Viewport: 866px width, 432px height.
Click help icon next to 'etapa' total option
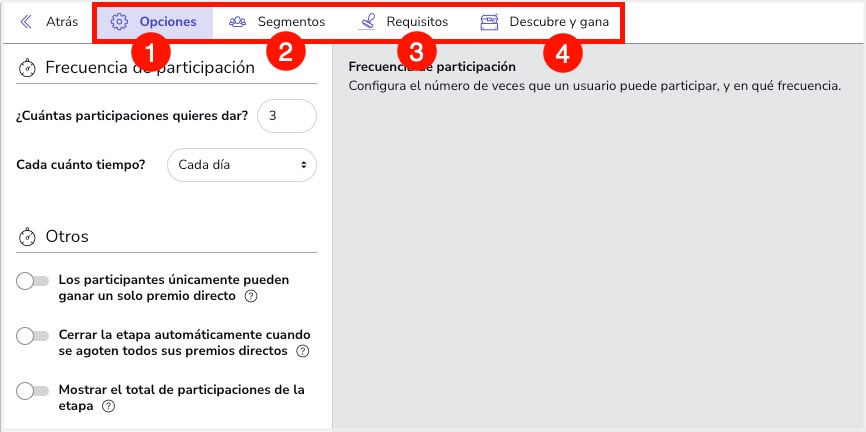point(108,407)
